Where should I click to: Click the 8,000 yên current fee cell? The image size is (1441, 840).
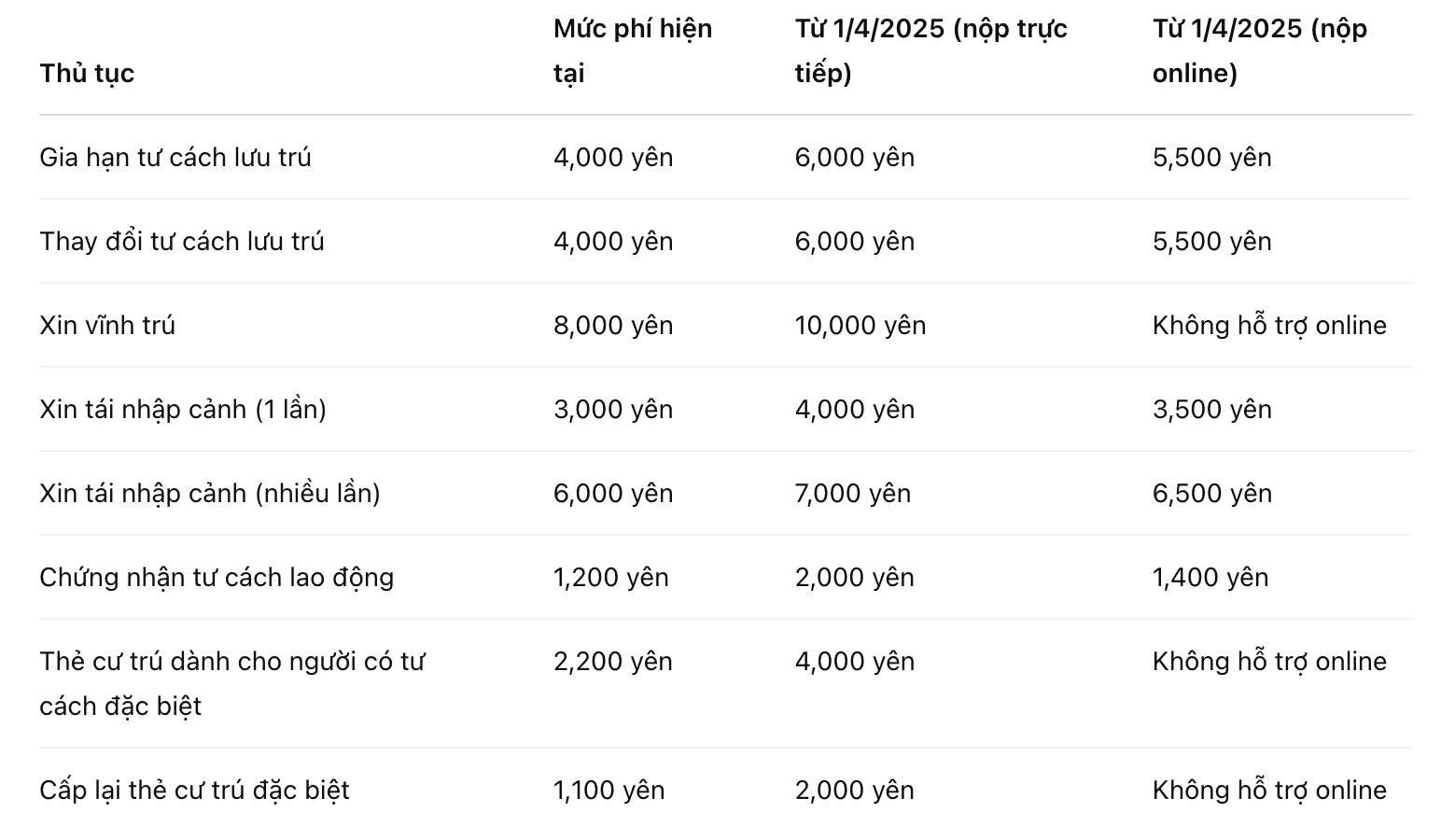(x=613, y=325)
